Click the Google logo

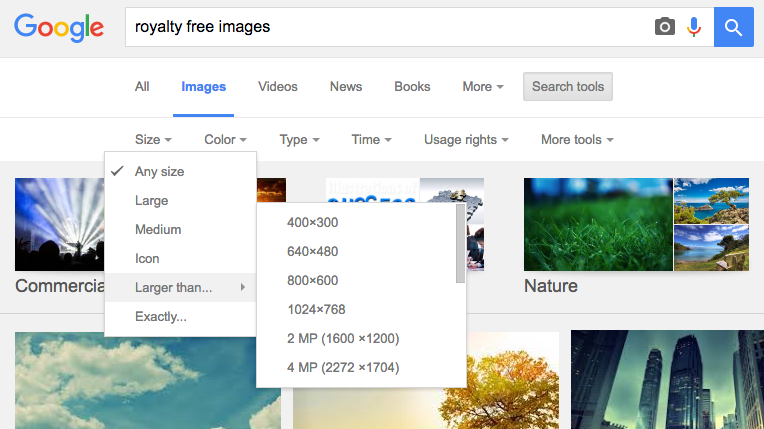coord(58,27)
